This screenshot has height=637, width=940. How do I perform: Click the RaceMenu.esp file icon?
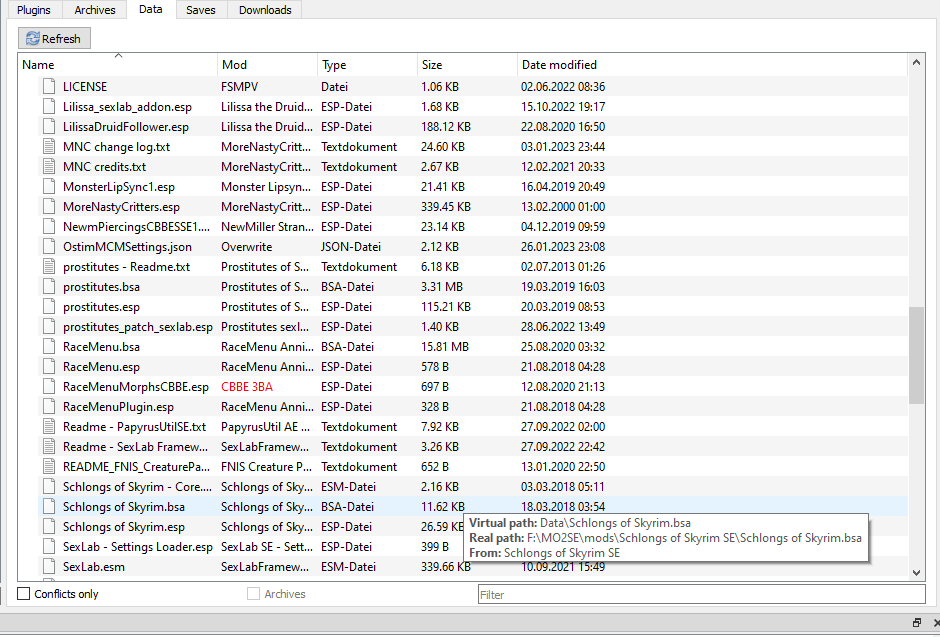tap(49, 367)
